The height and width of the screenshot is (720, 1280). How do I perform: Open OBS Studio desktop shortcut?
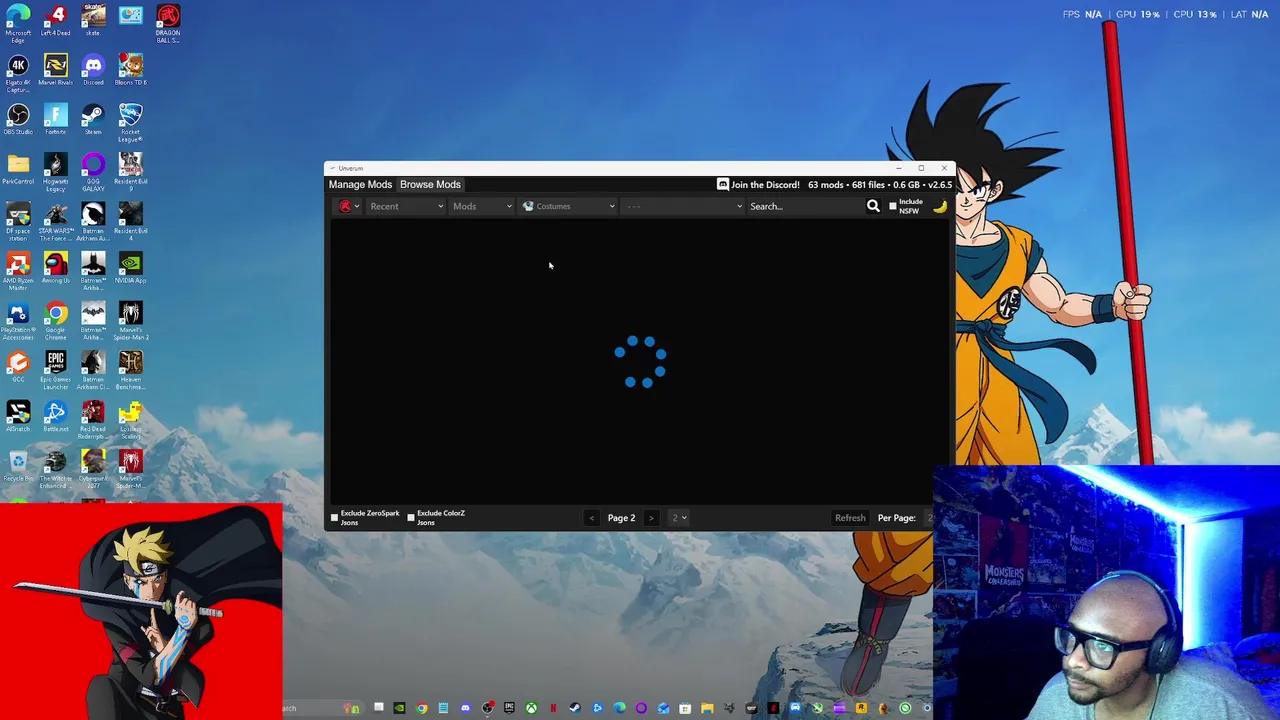coord(18,120)
